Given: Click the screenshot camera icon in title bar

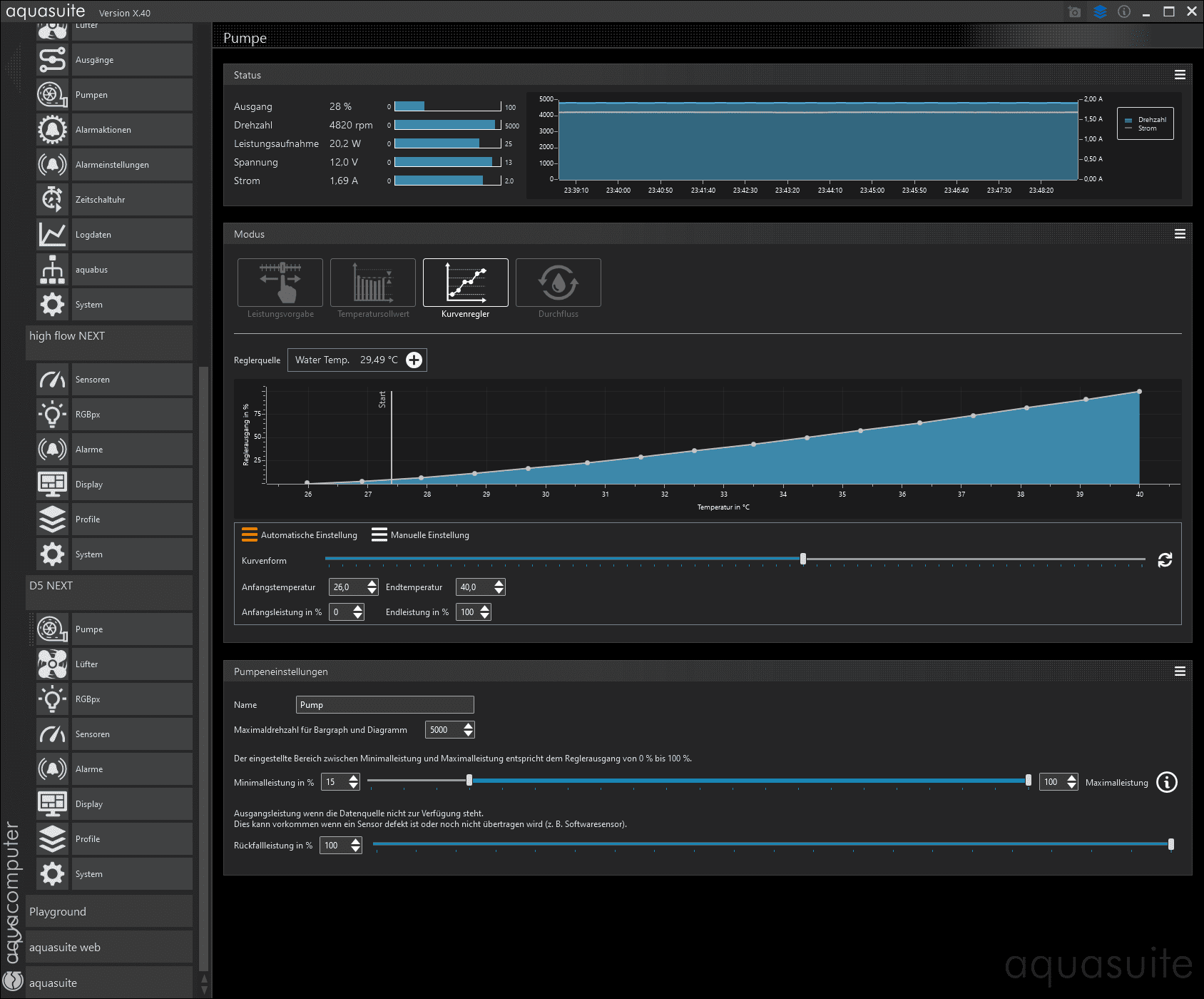Looking at the screenshot, I should tap(1075, 11).
